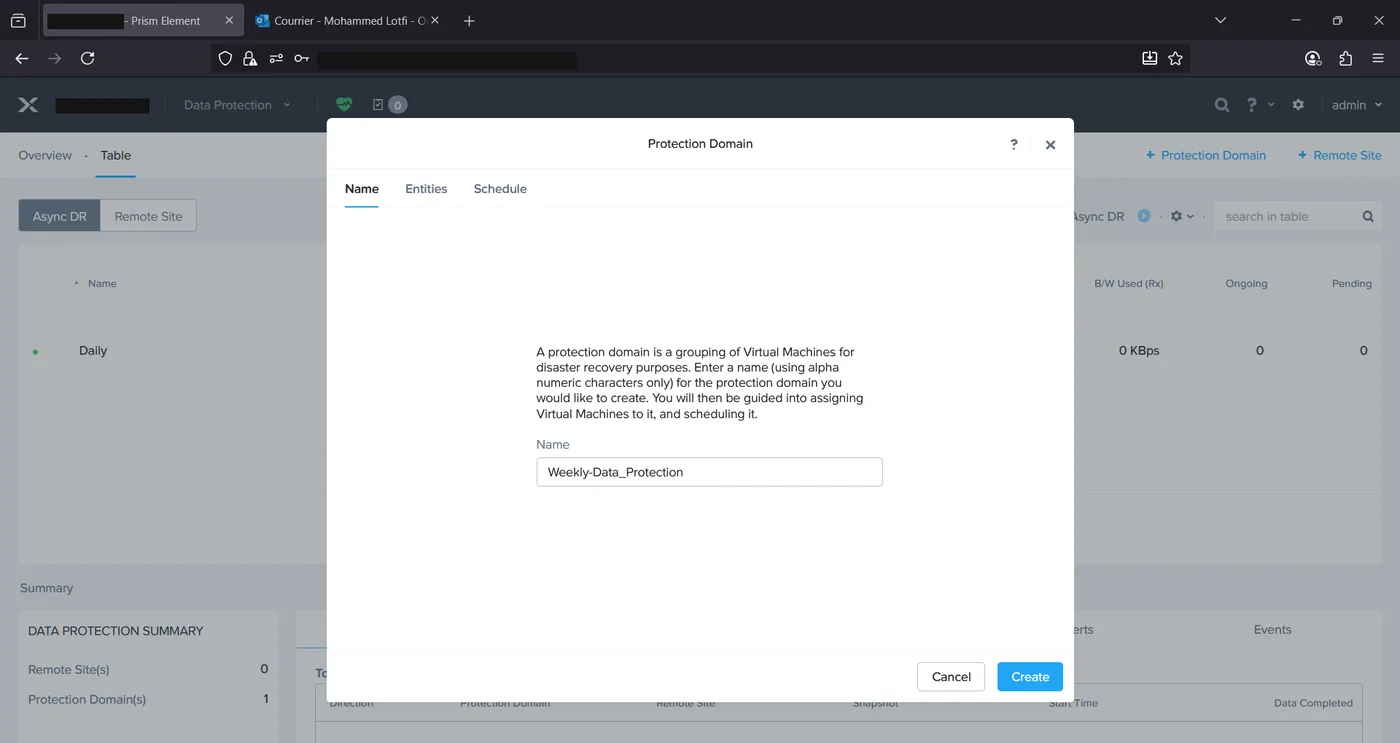Click the + Remote Site link
The width and height of the screenshot is (1400, 743).
[x=1340, y=155]
